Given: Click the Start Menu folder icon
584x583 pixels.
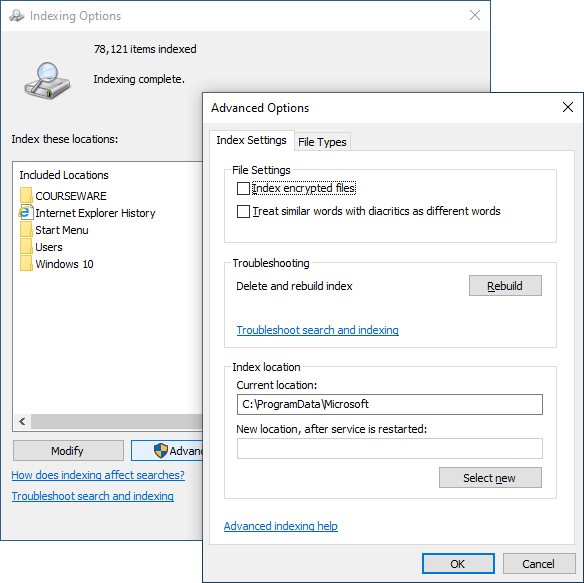Looking at the screenshot, I should click(26, 229).
